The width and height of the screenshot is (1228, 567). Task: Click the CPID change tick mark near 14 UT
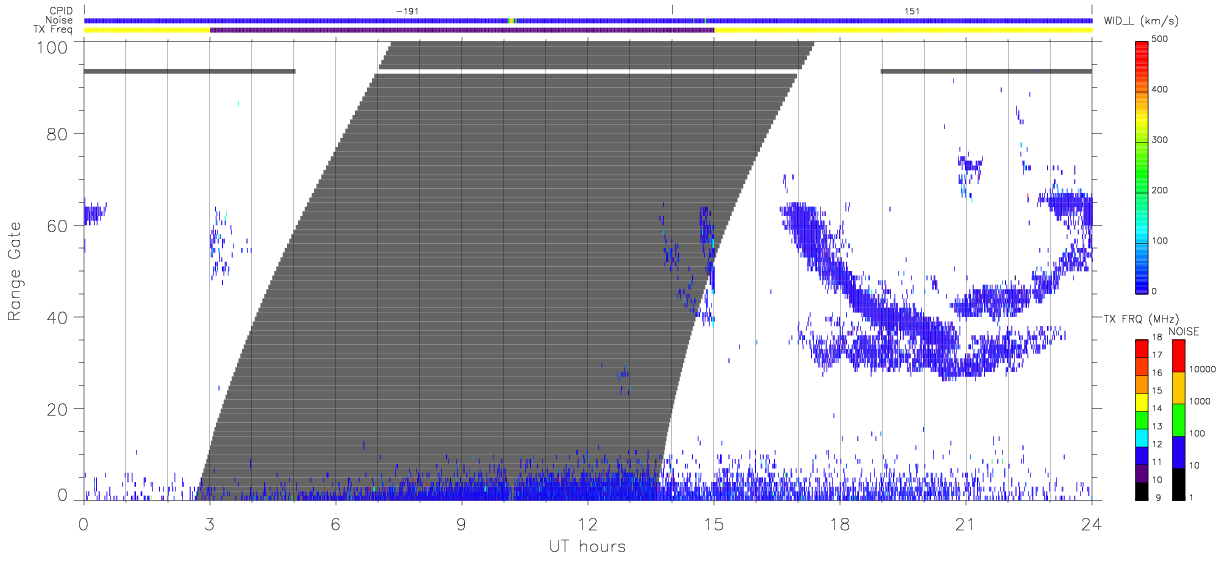click(x=672, y=10)
